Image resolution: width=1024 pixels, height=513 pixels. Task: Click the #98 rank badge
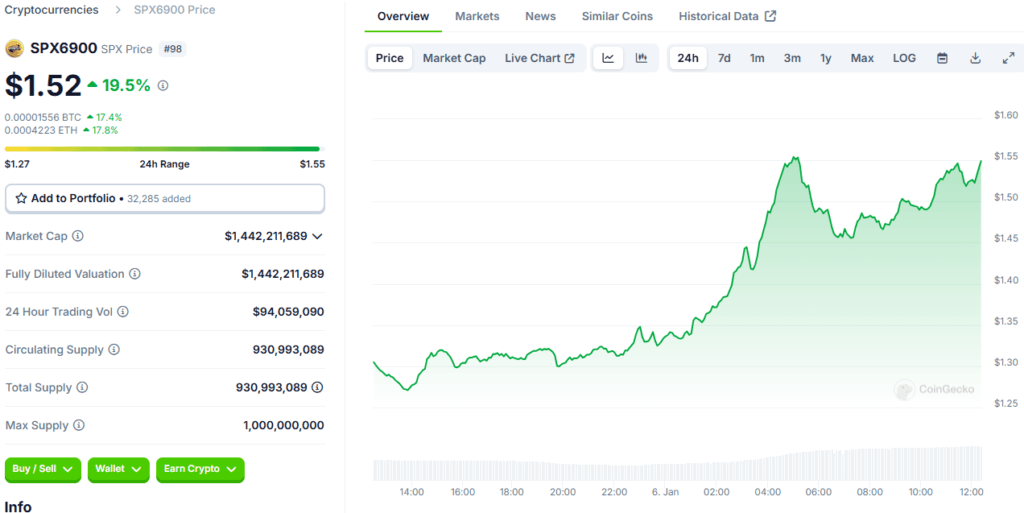point(172,49)
